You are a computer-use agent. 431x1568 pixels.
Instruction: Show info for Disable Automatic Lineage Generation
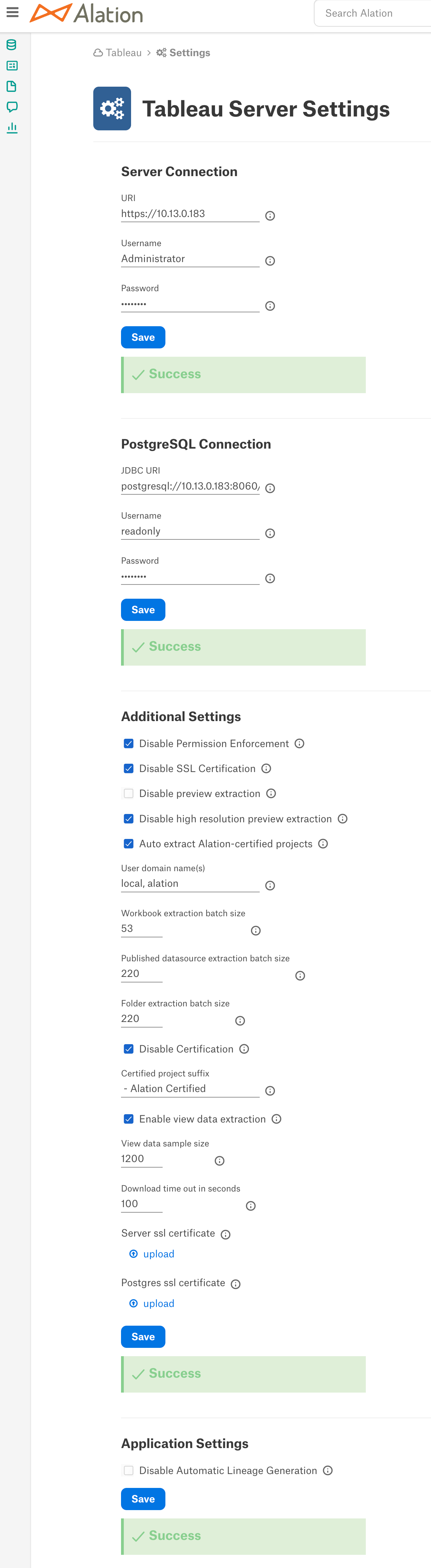(328, 1471)
